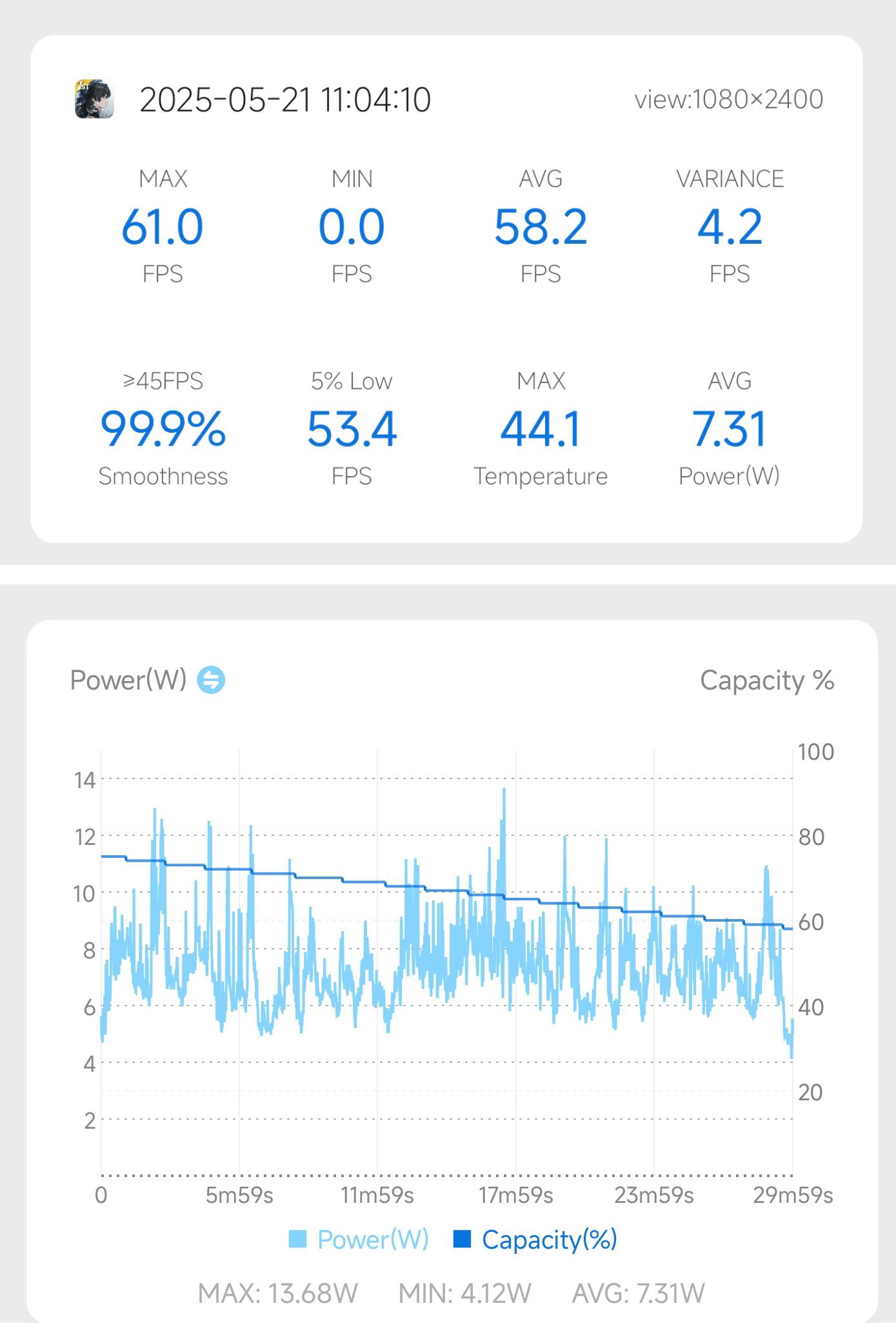The width and height of the screenshot is (896, 1328).
Task: Click the view:1080×2400 resolution label
Action: (x=729, y=99)
